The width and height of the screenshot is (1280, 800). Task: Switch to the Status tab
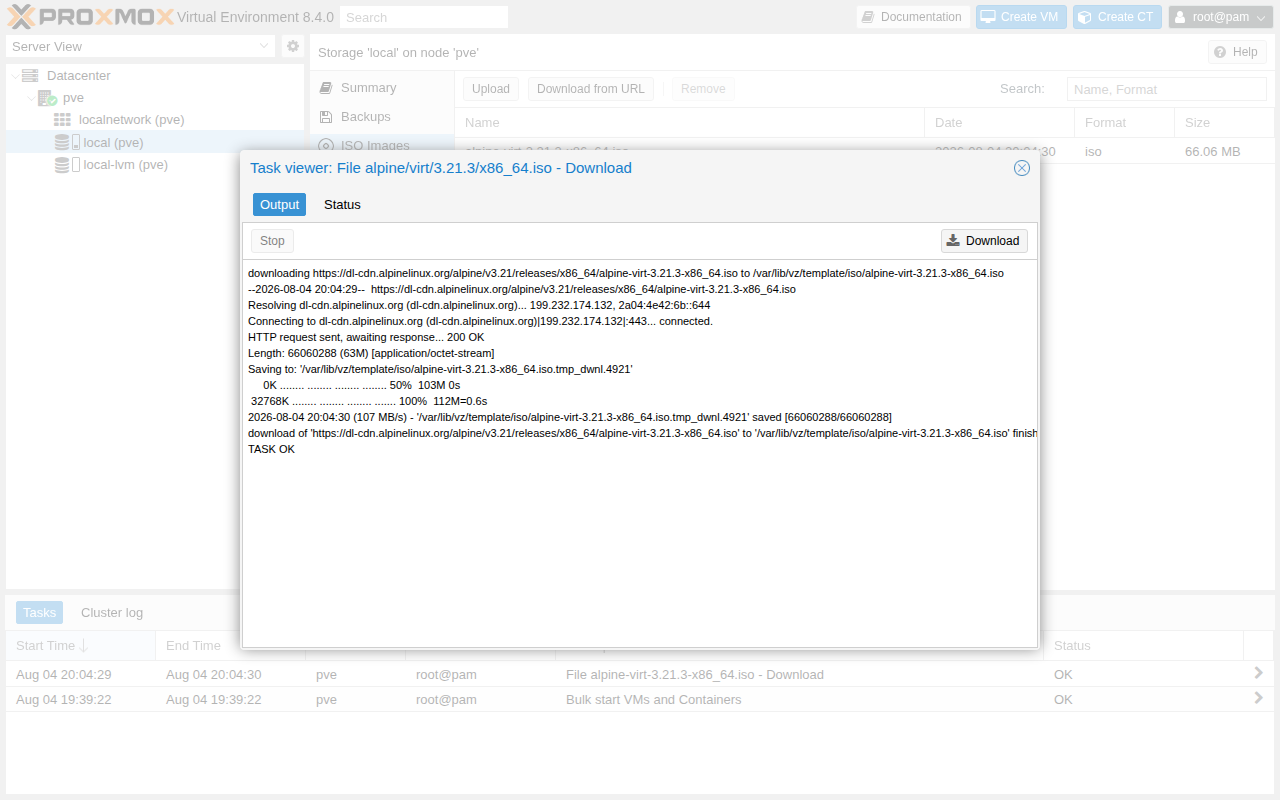(342, 204)
